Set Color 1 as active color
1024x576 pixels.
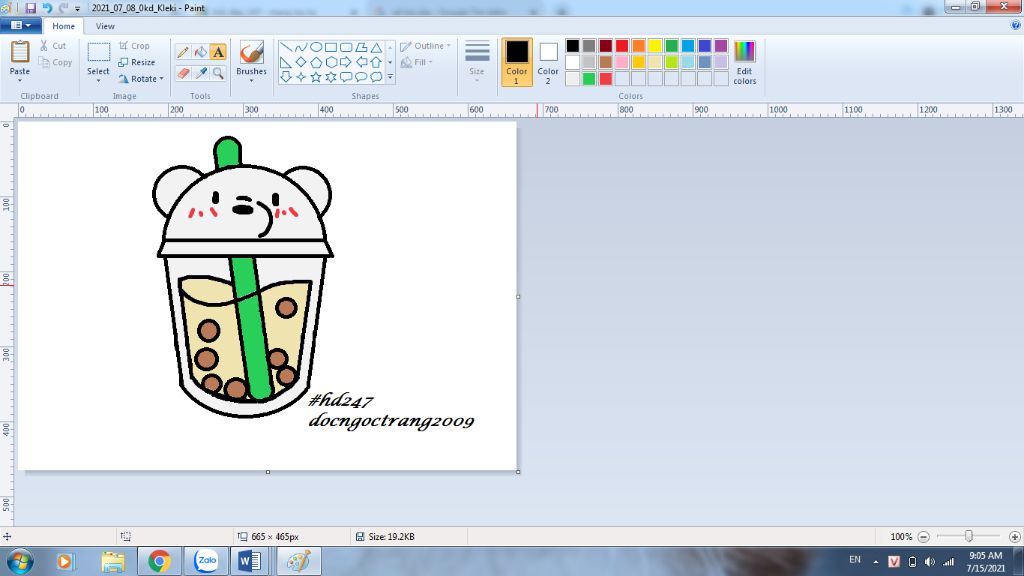(x=516, y=61)
